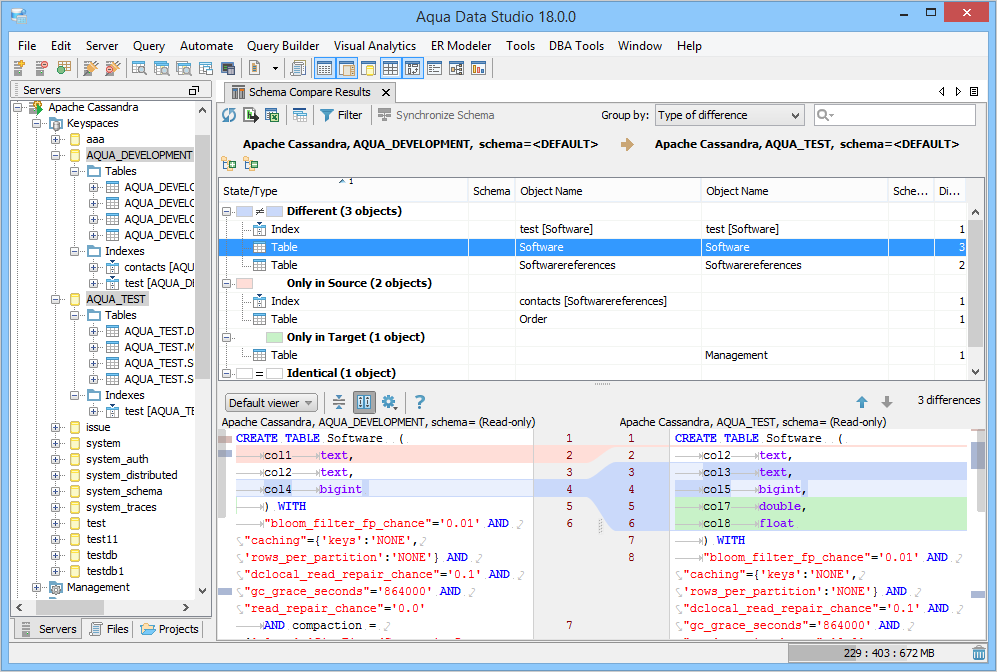Click the remove server icon with red minus
This screenshot has height=672, width=997.
click(x=41, y=68)
